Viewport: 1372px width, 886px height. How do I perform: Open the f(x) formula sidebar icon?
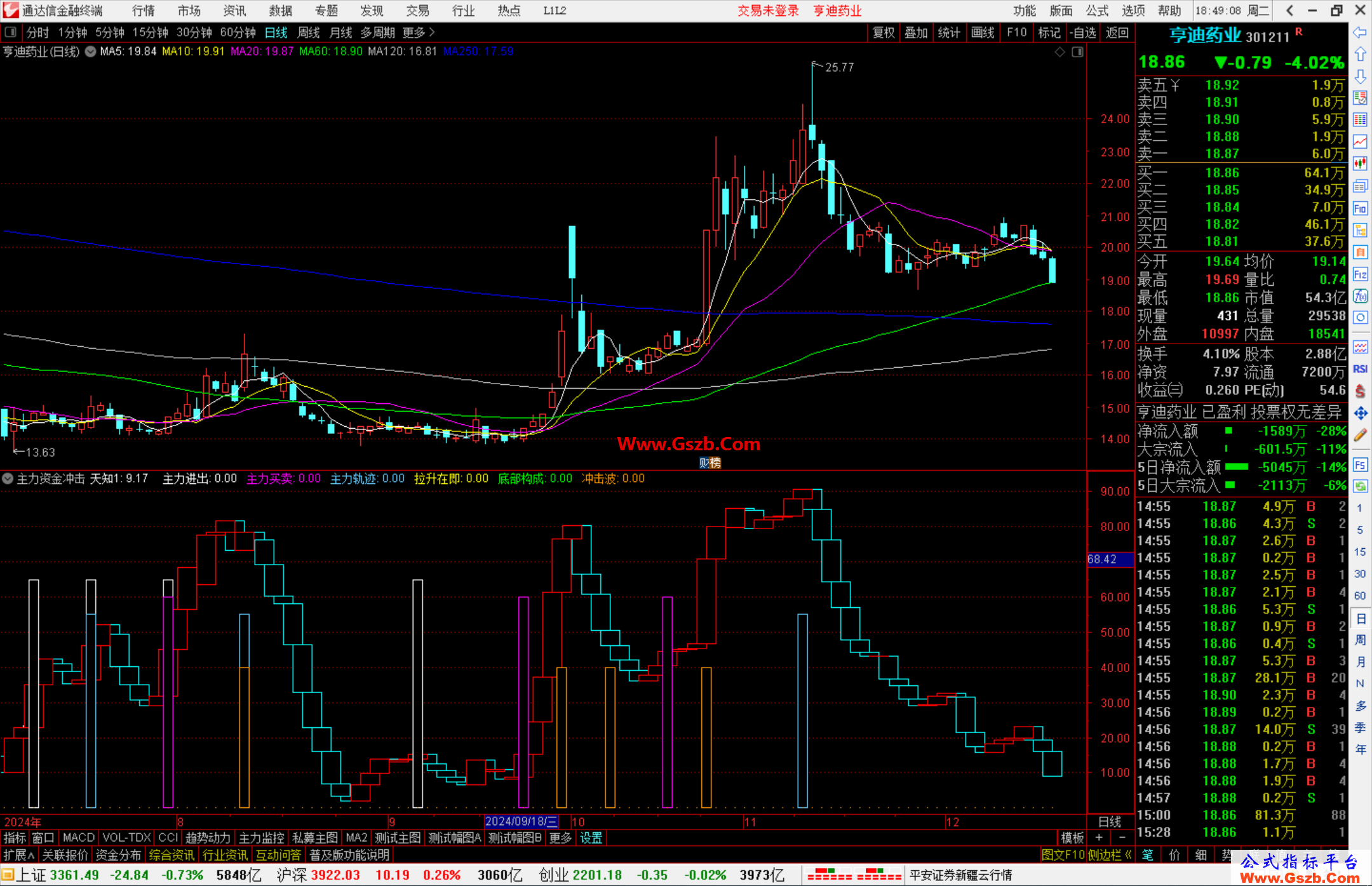point(1360,296)
